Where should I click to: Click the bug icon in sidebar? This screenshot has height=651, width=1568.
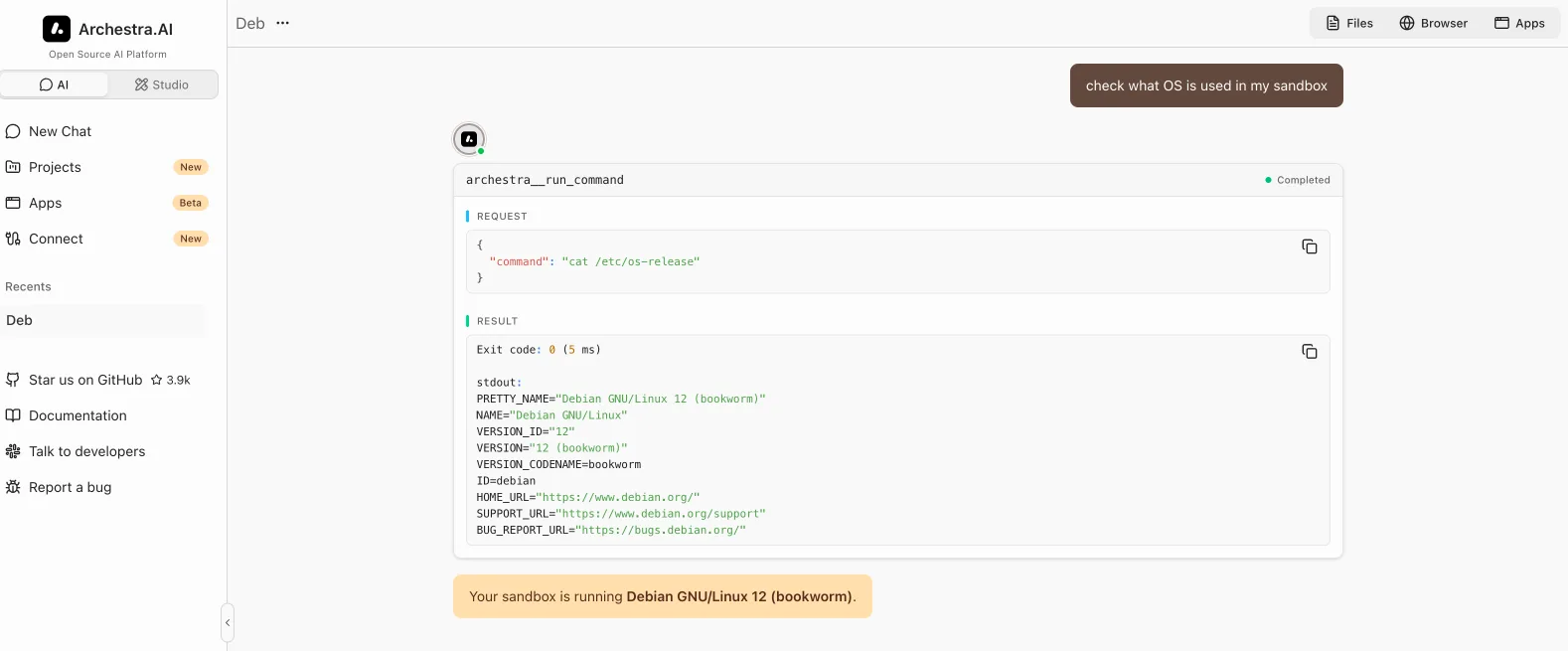tap(13, 487)
